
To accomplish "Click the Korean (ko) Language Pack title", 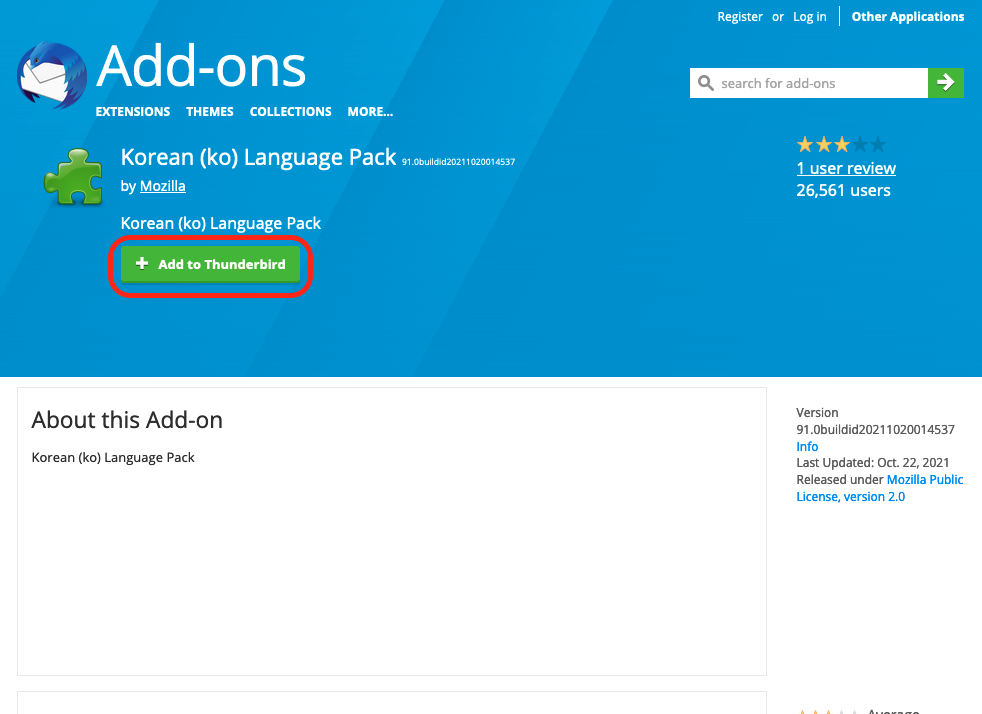I will click(258, 157).
